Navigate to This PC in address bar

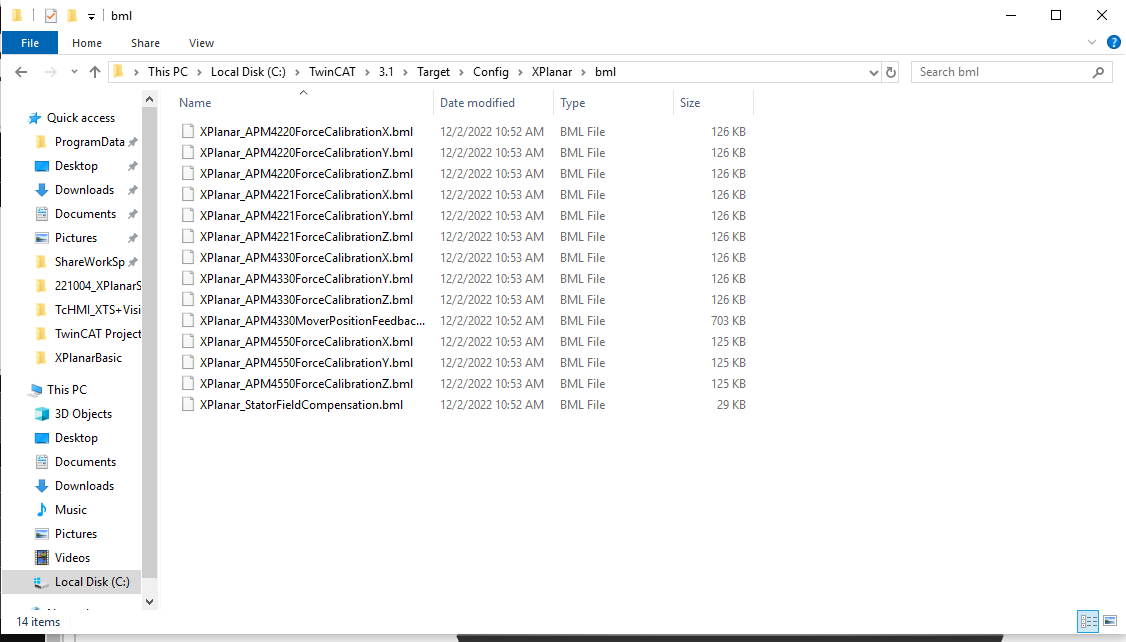point(167,72)
